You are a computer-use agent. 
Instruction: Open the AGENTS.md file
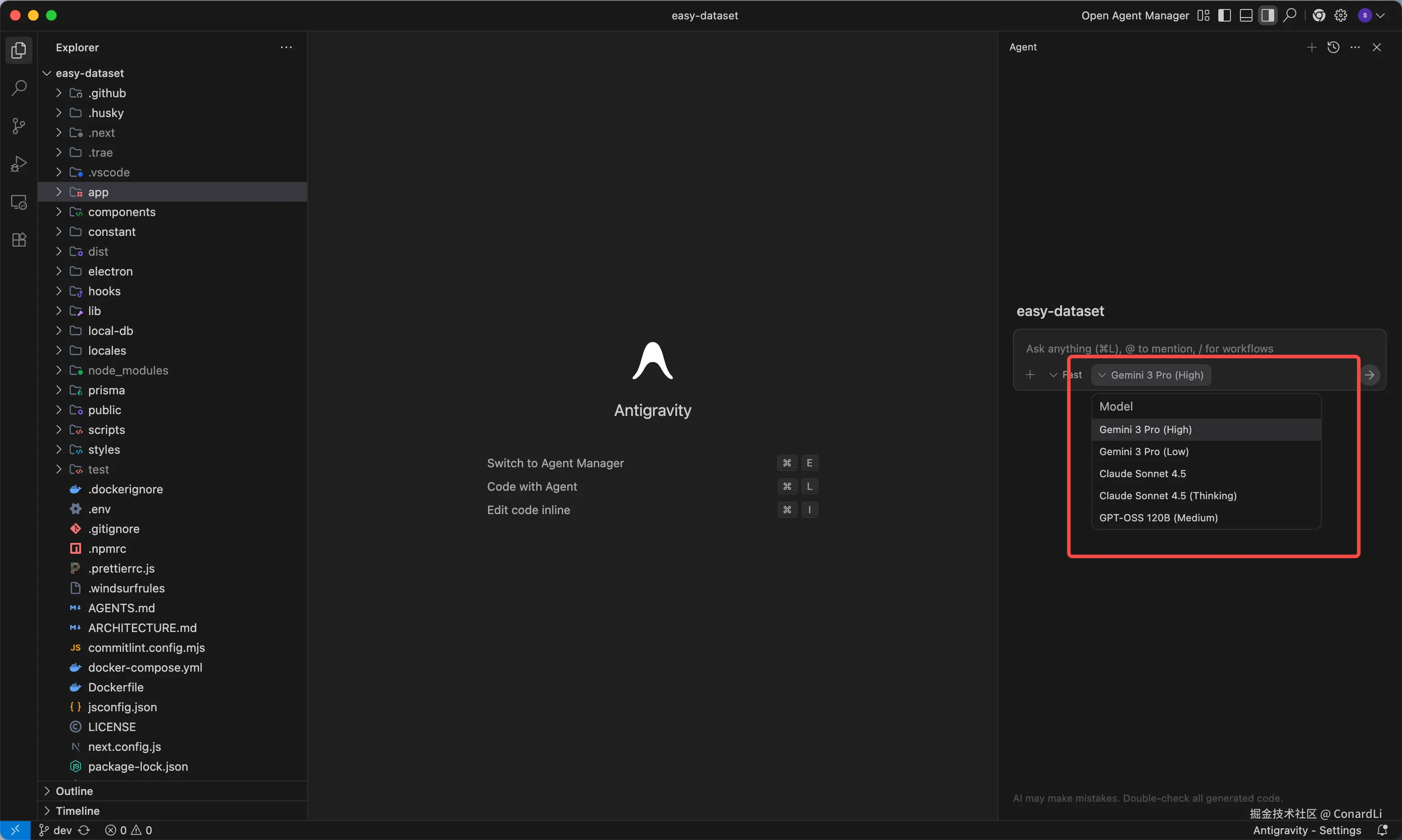click(x=121, y=608)
